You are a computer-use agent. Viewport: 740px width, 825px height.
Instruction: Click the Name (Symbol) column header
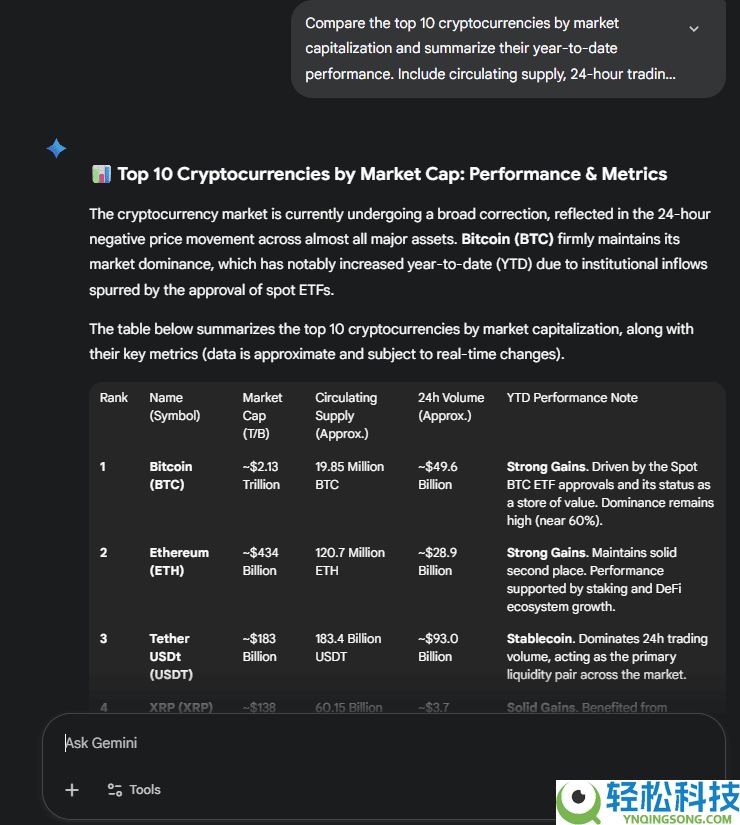click(x=175, y=407)
